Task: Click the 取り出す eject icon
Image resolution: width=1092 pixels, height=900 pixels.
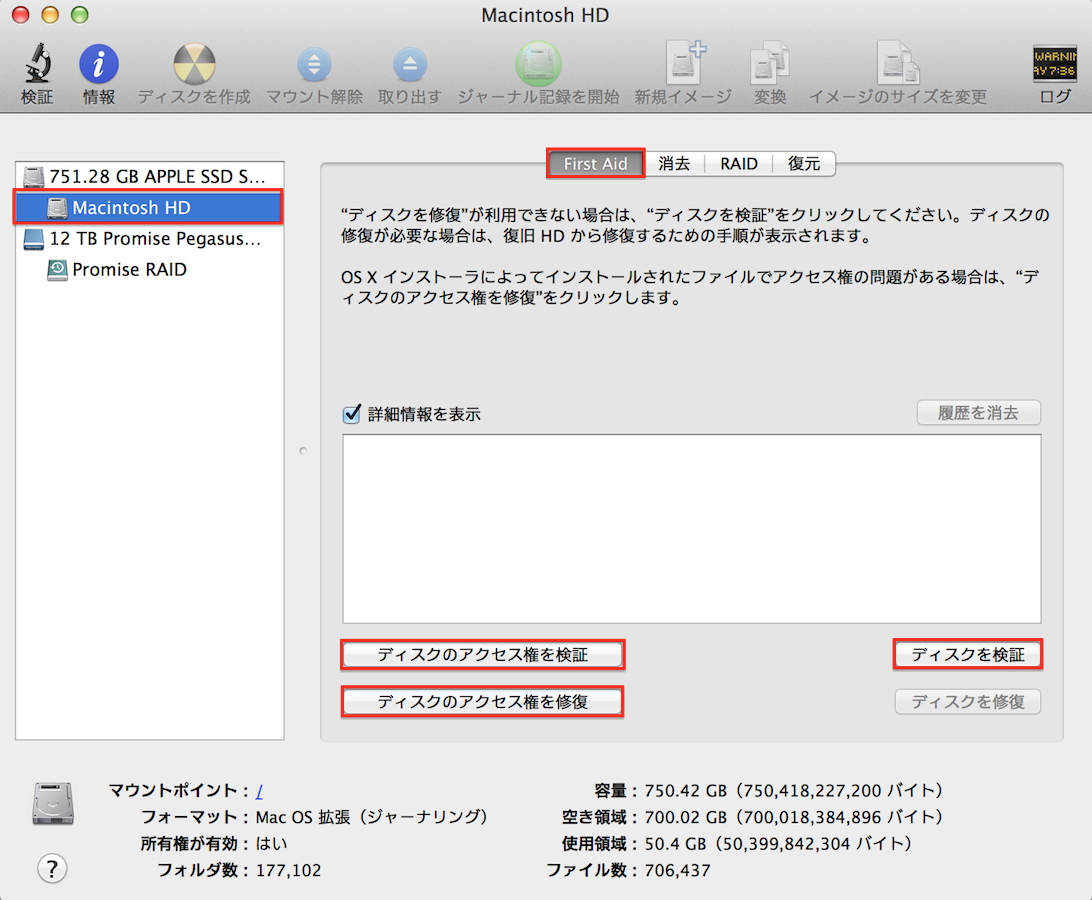Action: (410, 65)
